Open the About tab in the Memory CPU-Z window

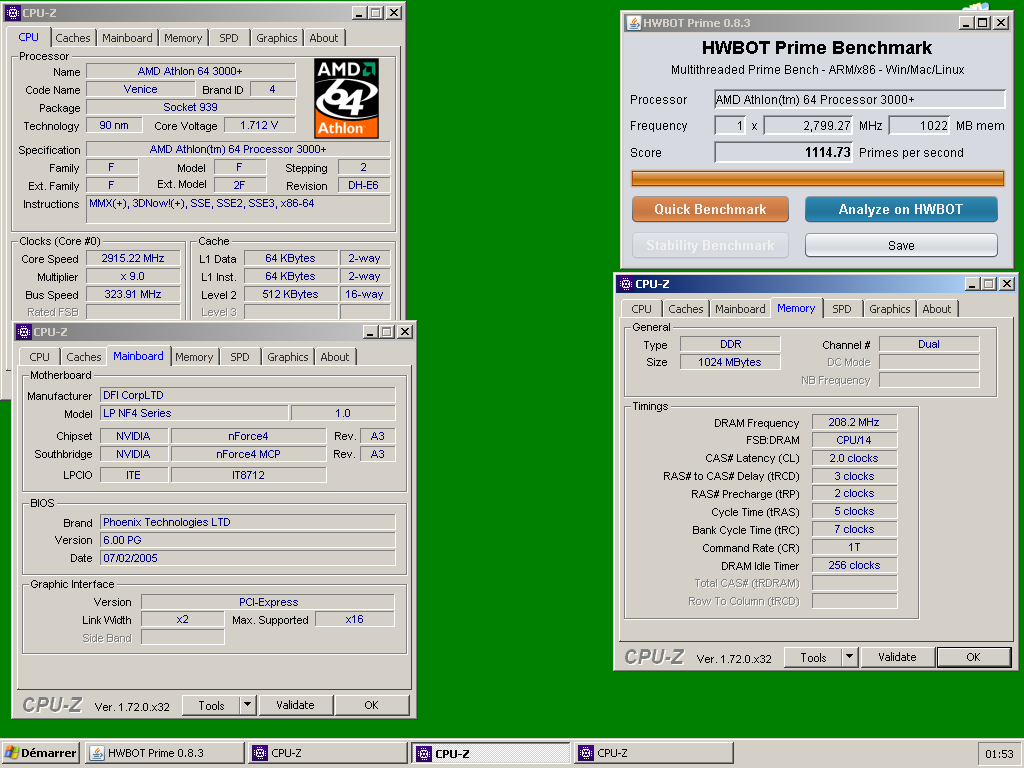point(936,309)
